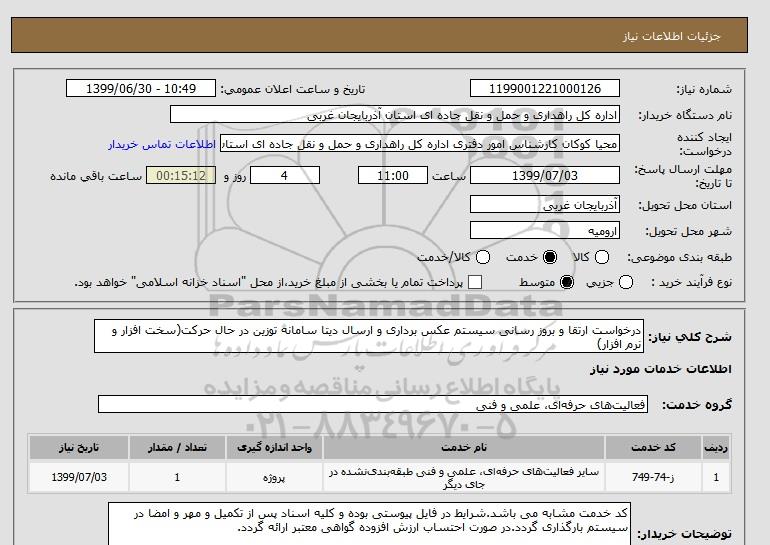Click the تعداد / مقدار column header
This screenshot has height=545, width=770.
tap(177, 448)
